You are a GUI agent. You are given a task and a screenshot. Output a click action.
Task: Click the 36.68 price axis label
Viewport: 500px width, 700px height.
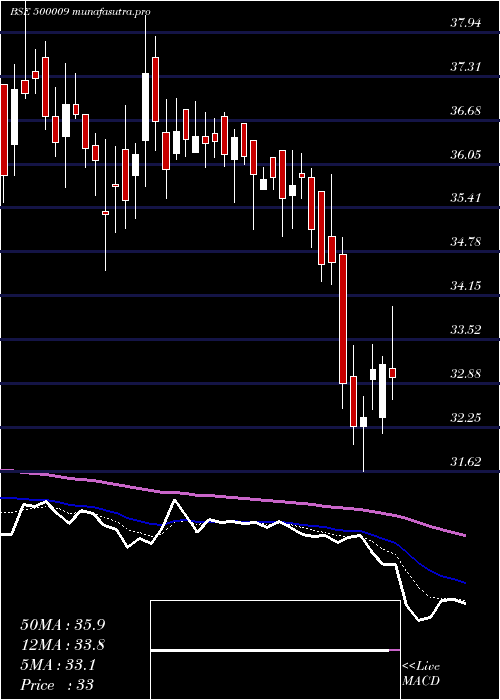point(466,111)
